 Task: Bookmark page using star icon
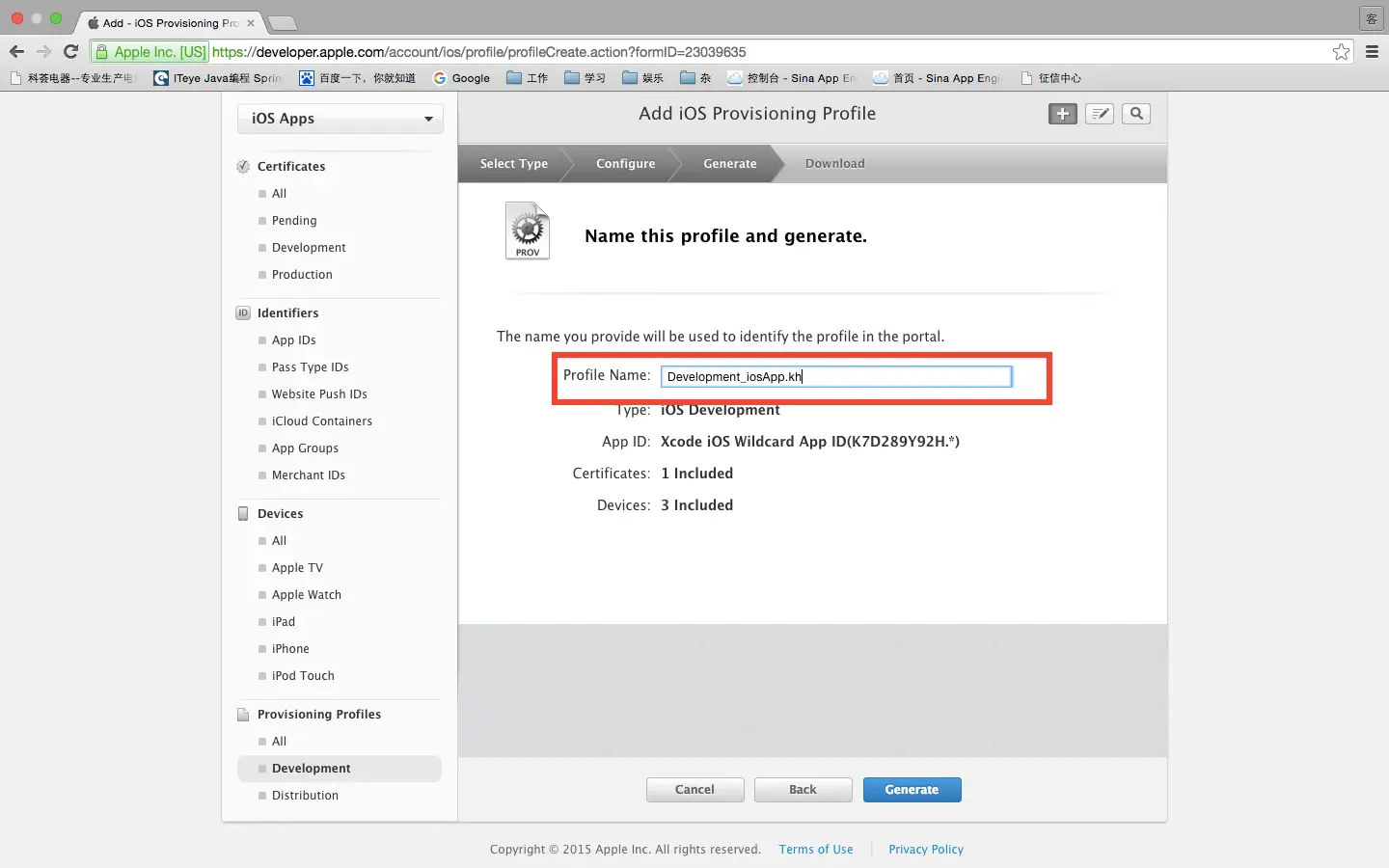coord(1341,52)
